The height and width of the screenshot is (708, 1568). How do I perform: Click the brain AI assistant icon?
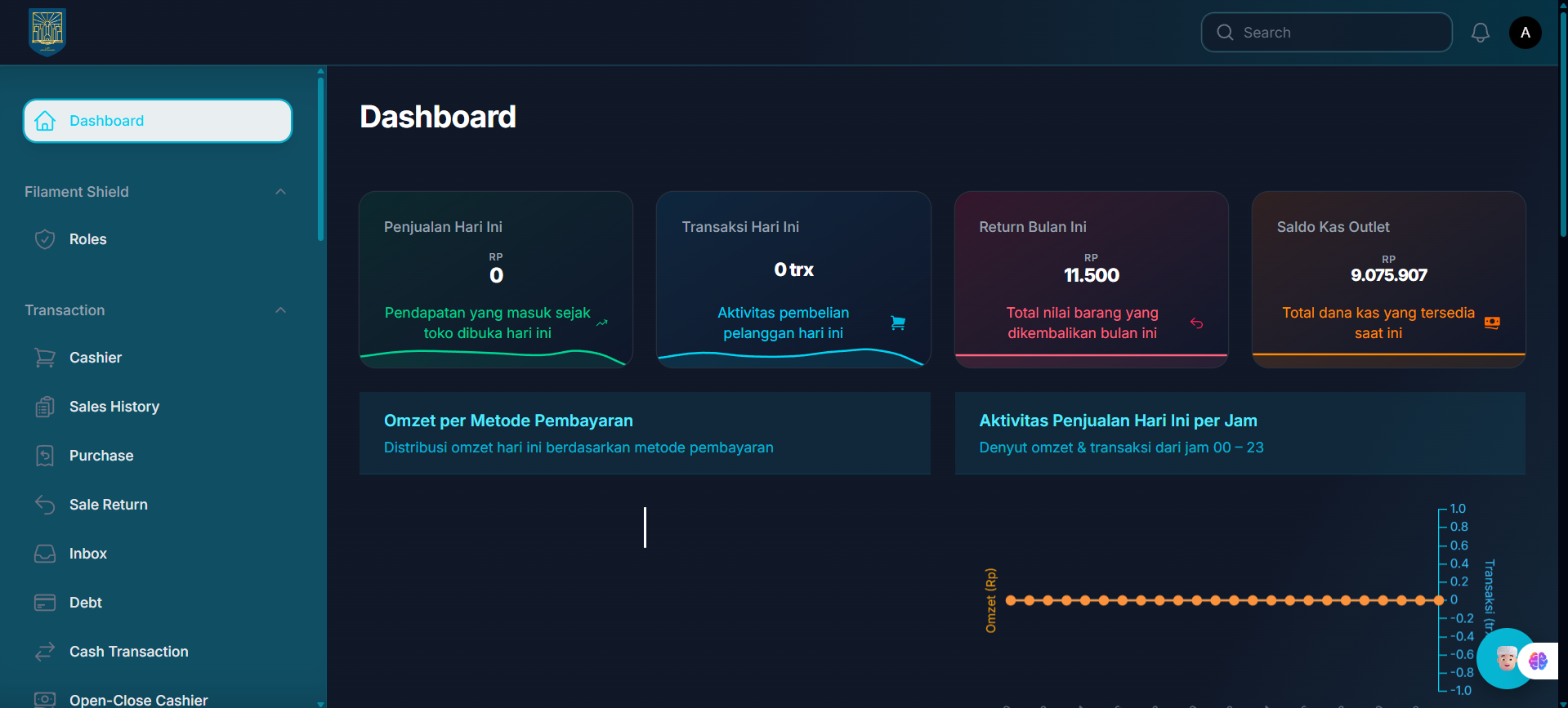click(1539, 661)
